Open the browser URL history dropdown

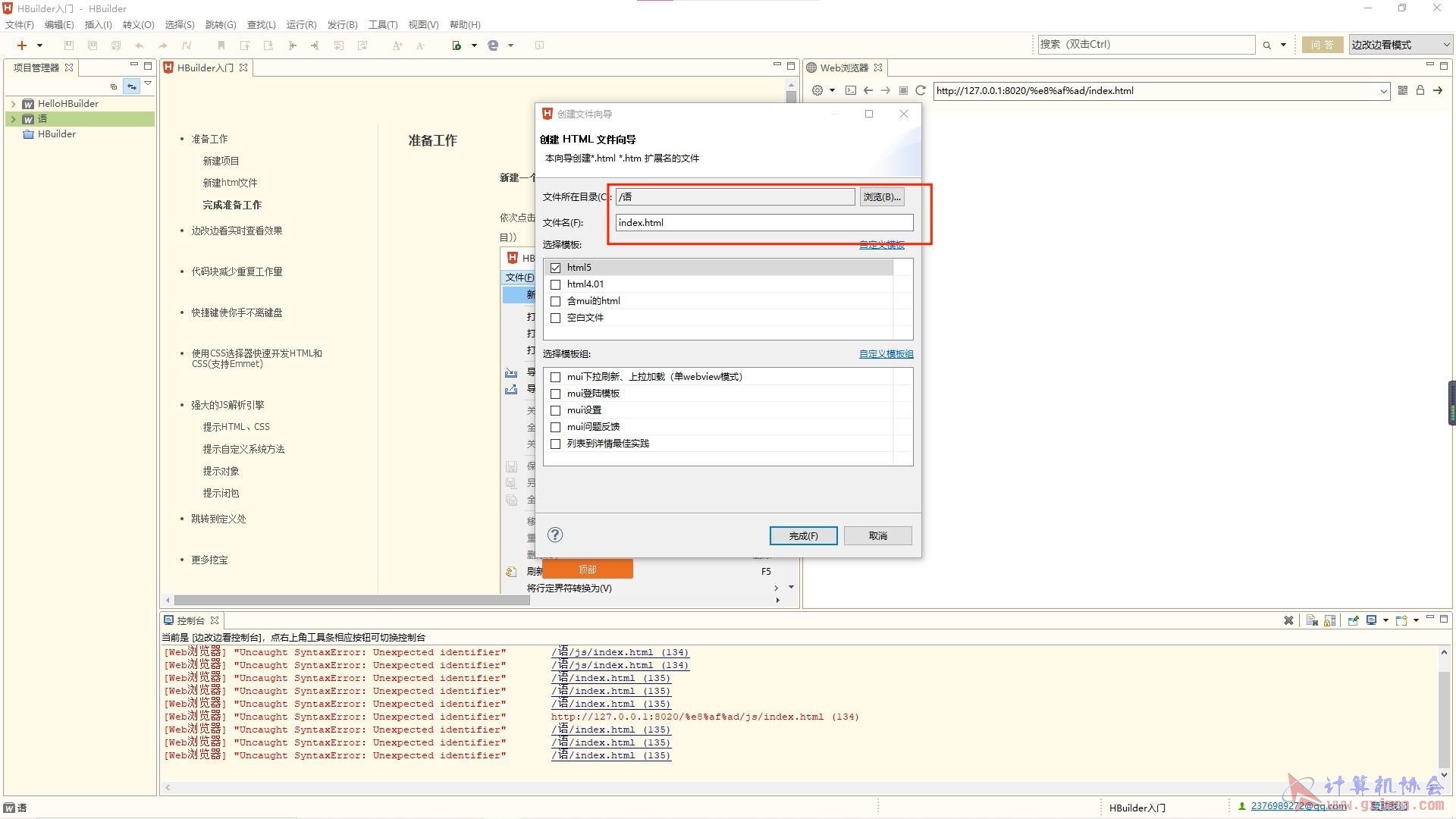point(1383,91)
